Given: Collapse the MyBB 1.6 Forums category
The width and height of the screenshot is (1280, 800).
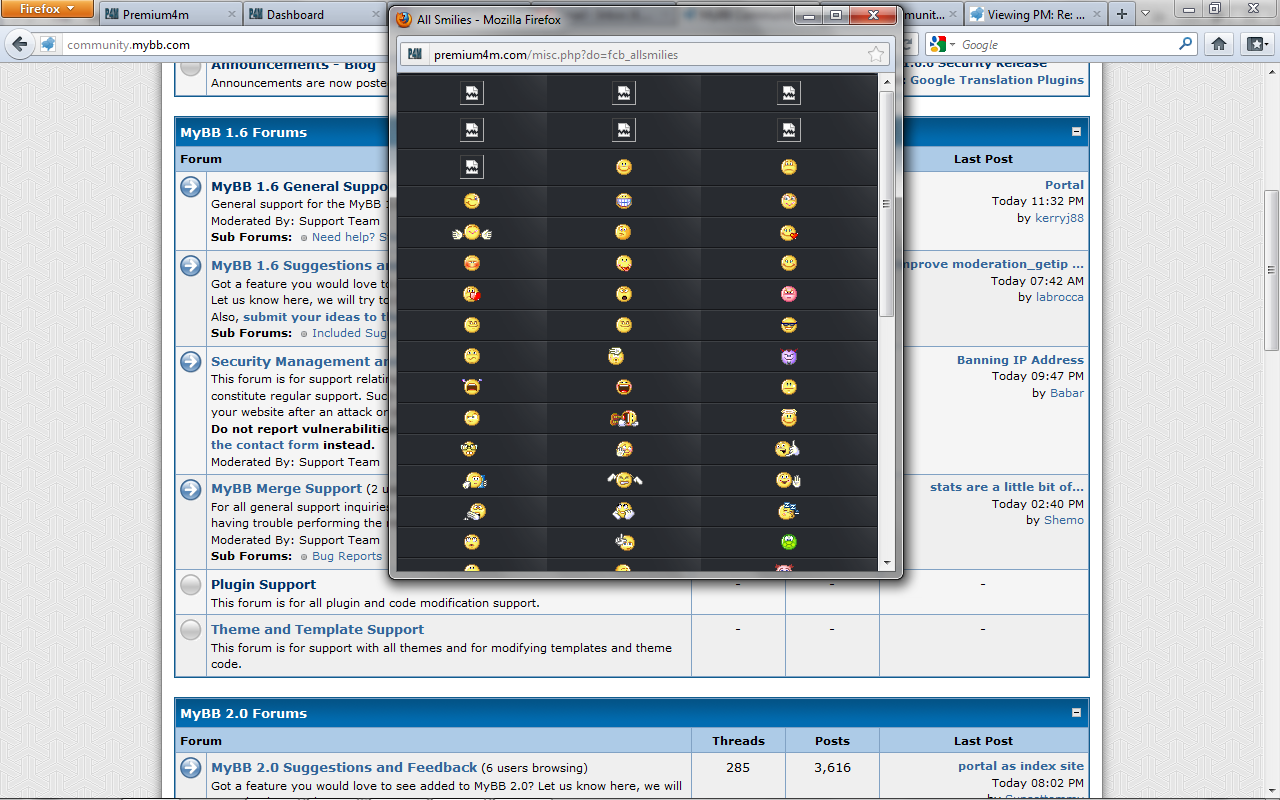Looking at the screenshot, I should pyautogui.click(x=1076, y=132).
